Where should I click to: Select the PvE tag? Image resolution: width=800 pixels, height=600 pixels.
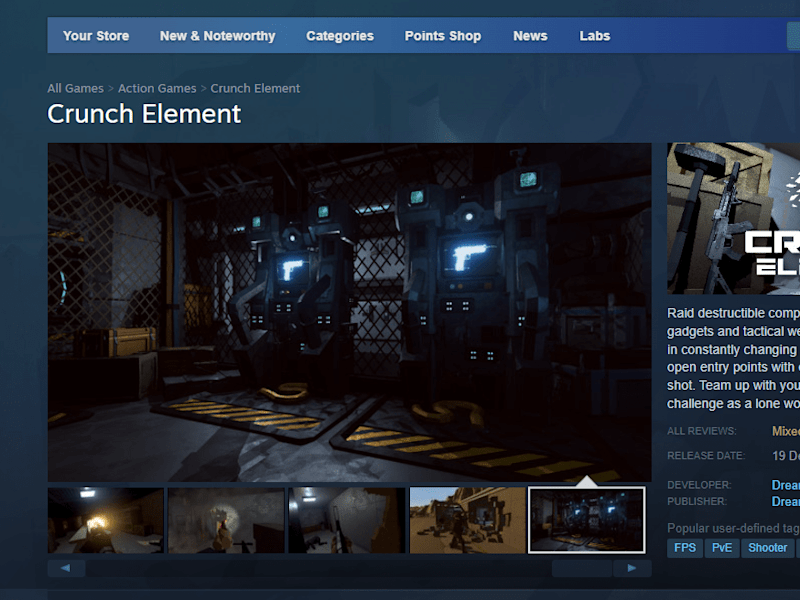click(722, 548)
